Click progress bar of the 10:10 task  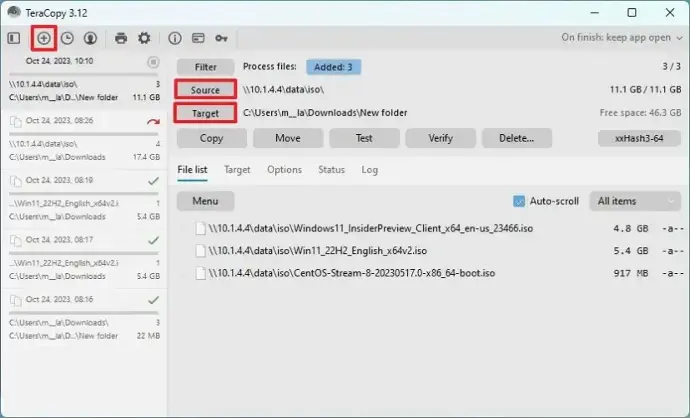84,74
